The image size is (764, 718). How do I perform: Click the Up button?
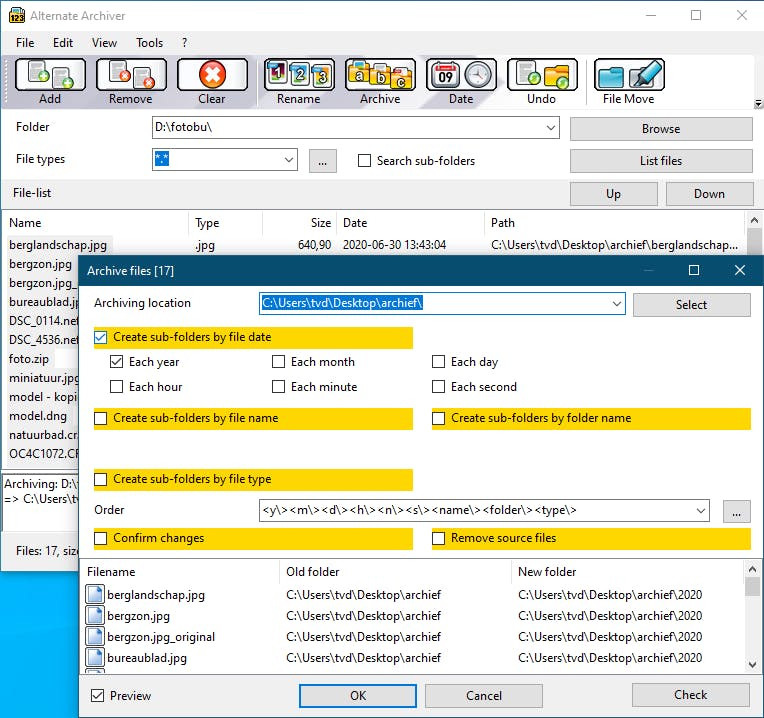[613, 194]
